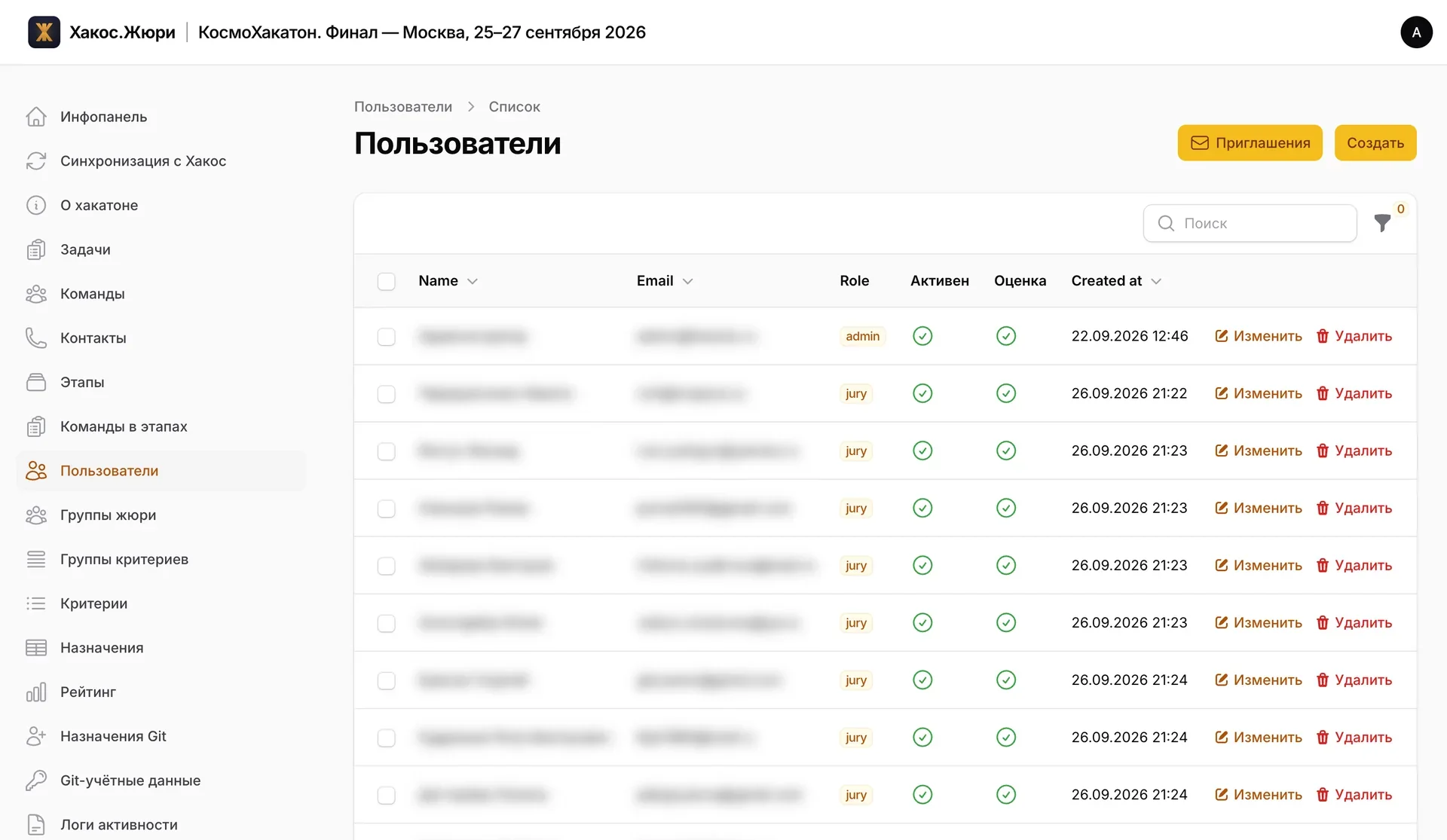
Task: Click the Задачи clipboard icon
Action: [36, 249]
